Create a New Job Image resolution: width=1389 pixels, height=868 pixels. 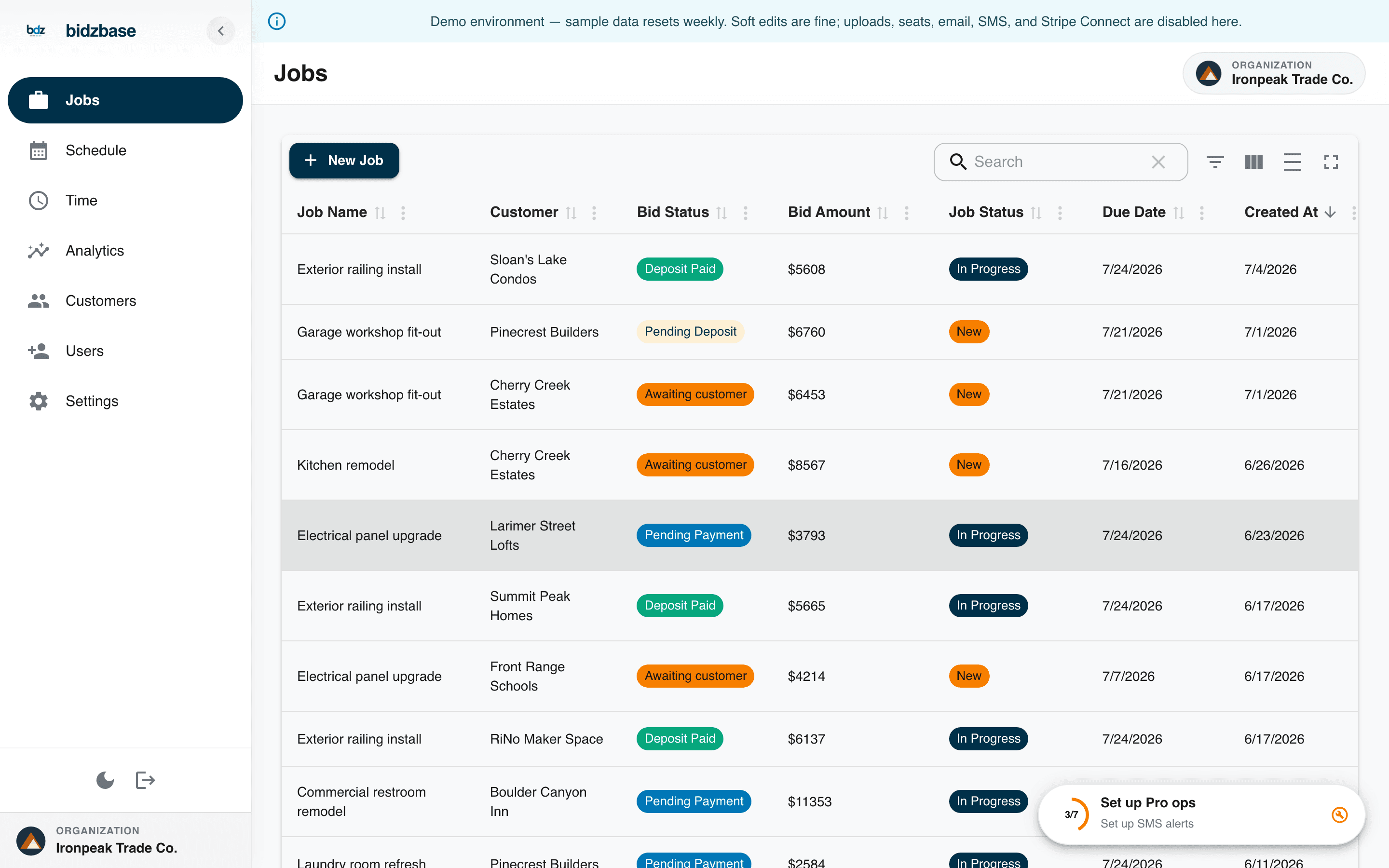point(344,161)
